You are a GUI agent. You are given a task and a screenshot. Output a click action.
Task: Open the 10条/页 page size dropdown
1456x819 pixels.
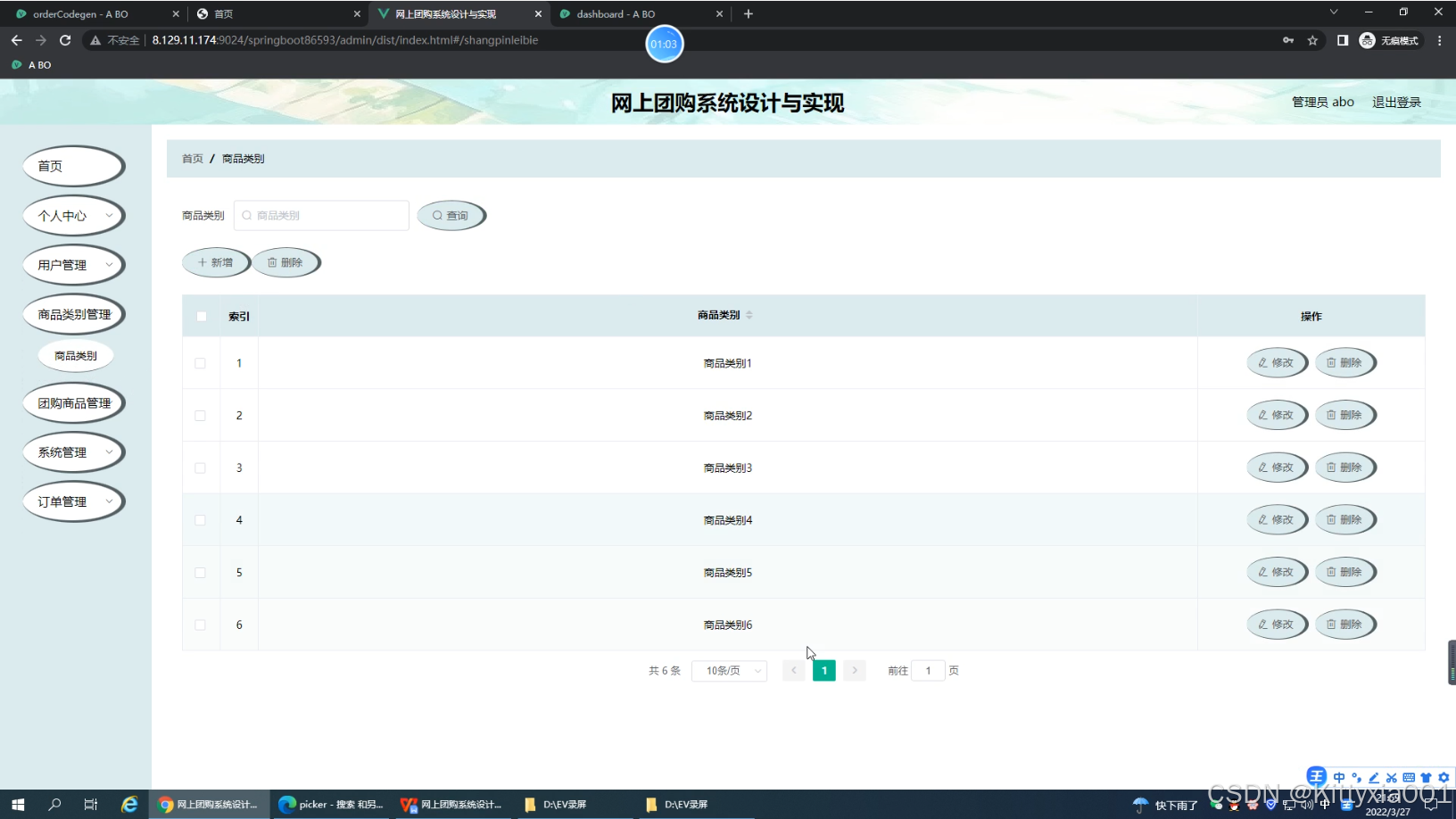pyautogui.click(x=729, y=670)
